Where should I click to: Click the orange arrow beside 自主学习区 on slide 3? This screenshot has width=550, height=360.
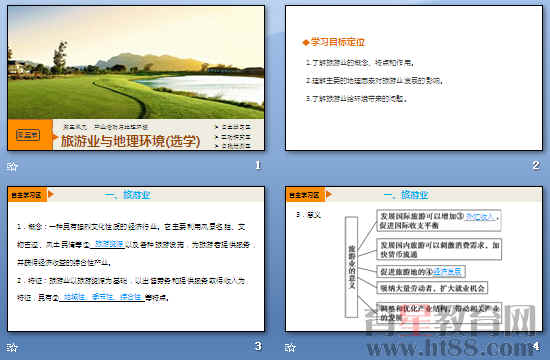51,194
